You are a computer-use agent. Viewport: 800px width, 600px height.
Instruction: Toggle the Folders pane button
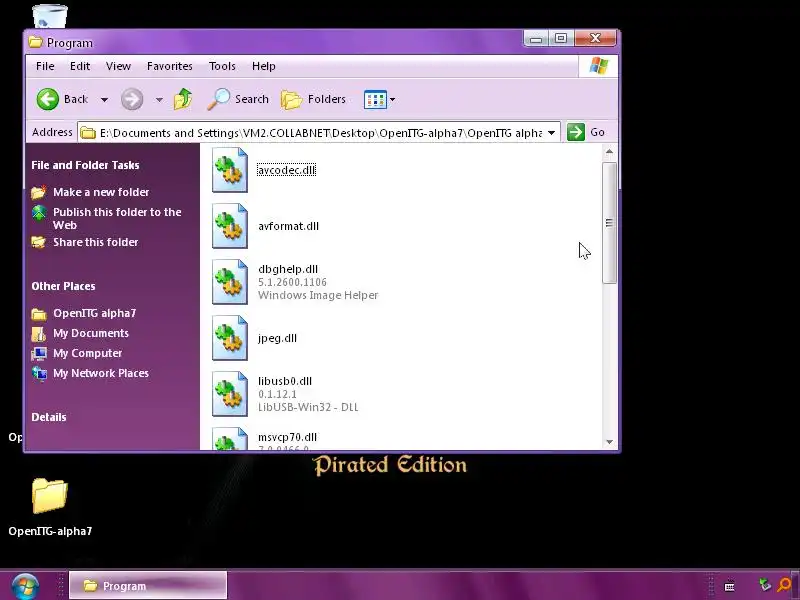point(313,99)
